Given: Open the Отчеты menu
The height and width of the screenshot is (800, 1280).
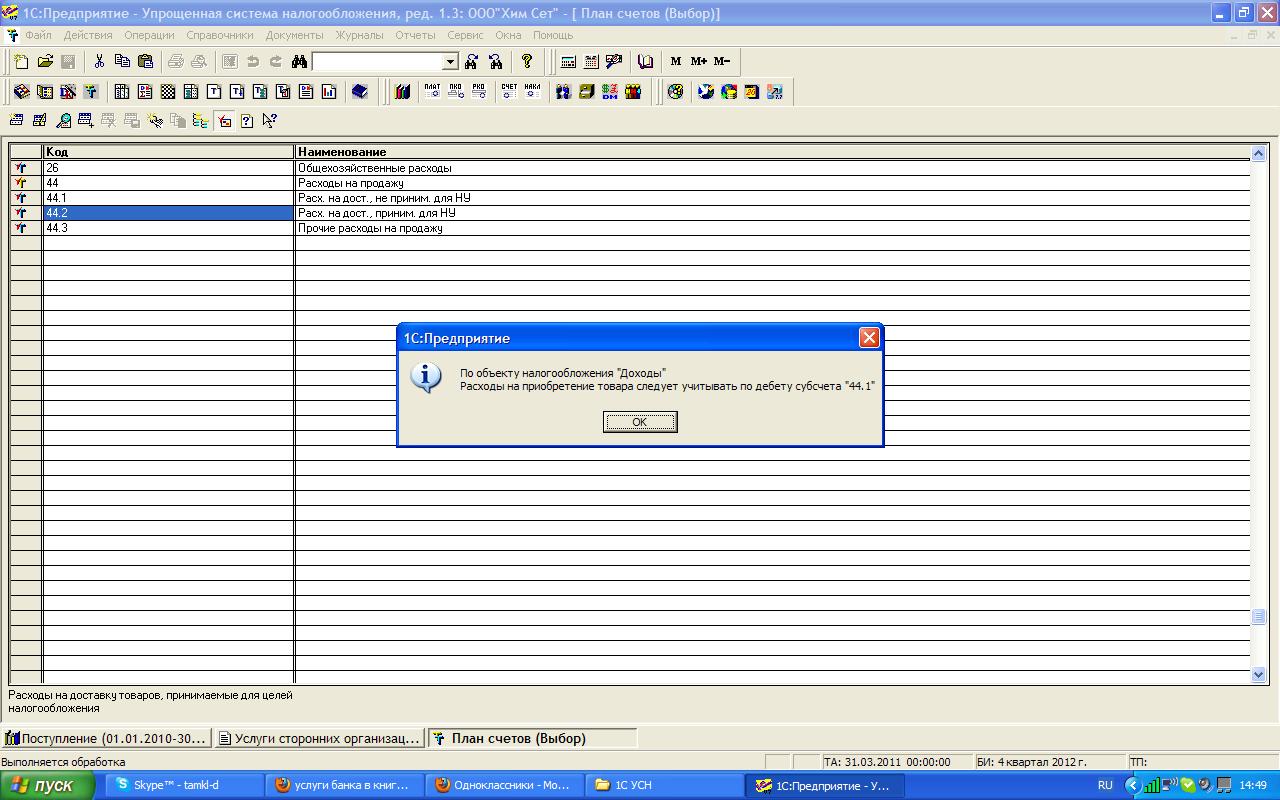Looking at the screenshot, I should (415, 35).
